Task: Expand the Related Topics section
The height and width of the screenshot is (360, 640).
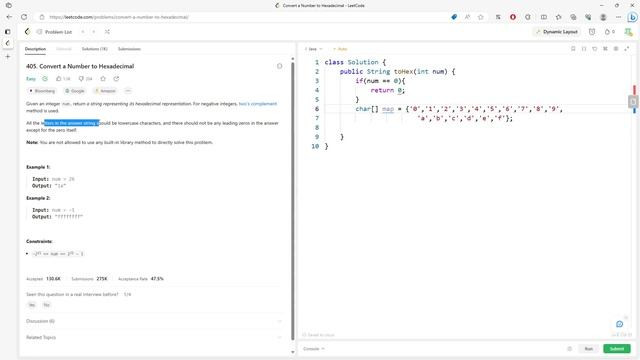Action: (x=154, y=338)
